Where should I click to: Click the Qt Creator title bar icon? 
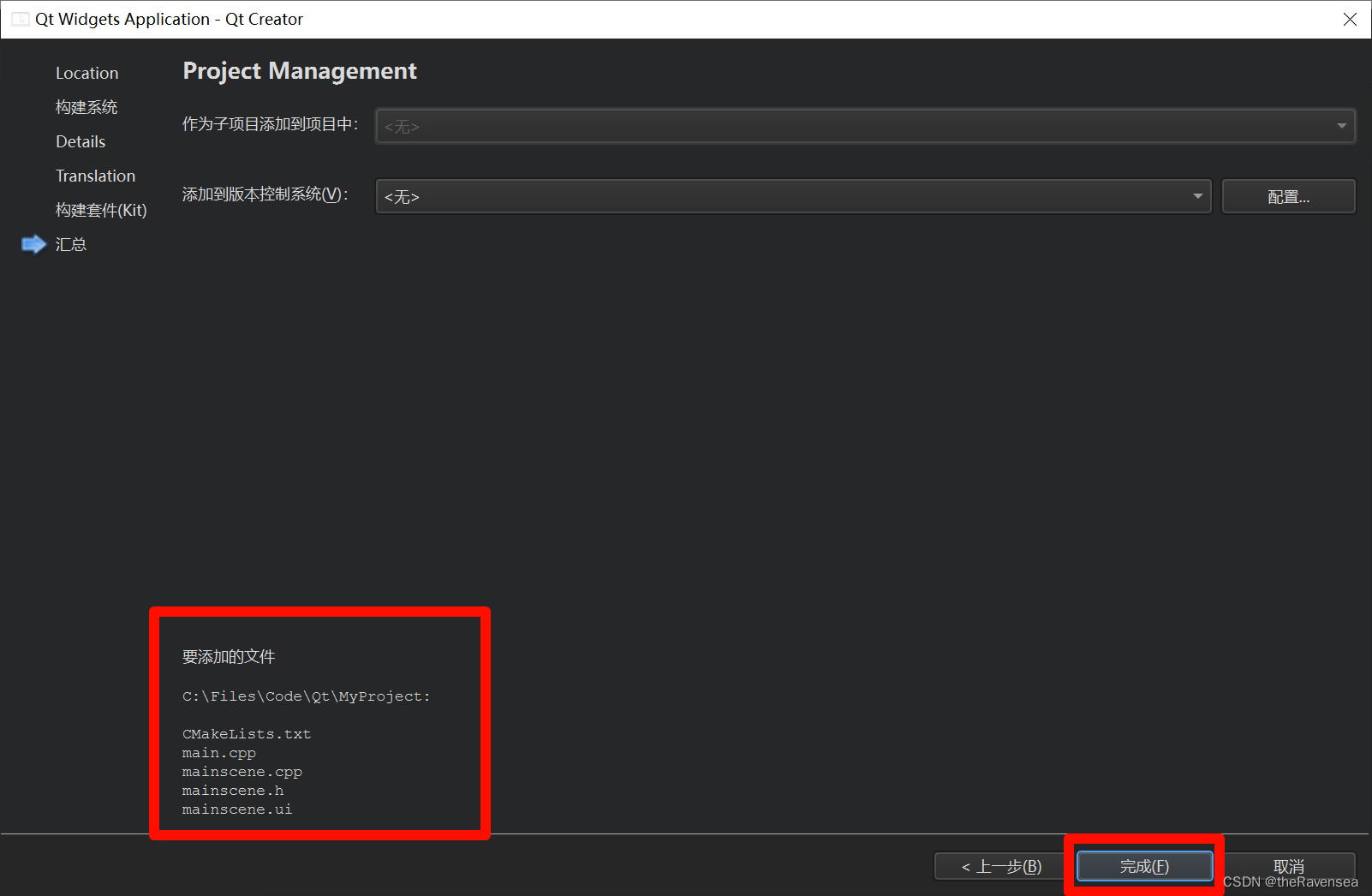pos(21,19)
